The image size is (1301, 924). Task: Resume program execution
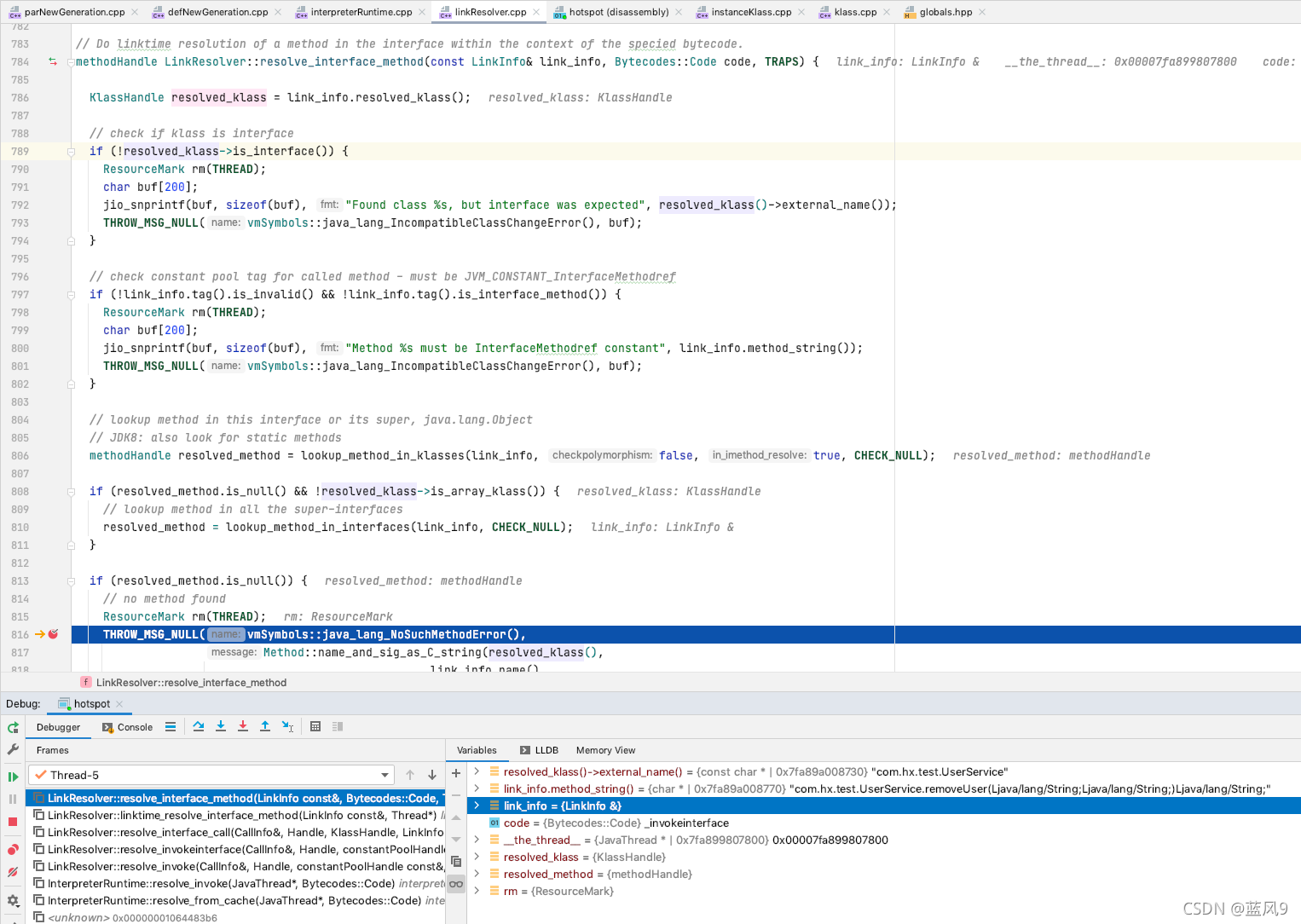(x=13, y=777)
